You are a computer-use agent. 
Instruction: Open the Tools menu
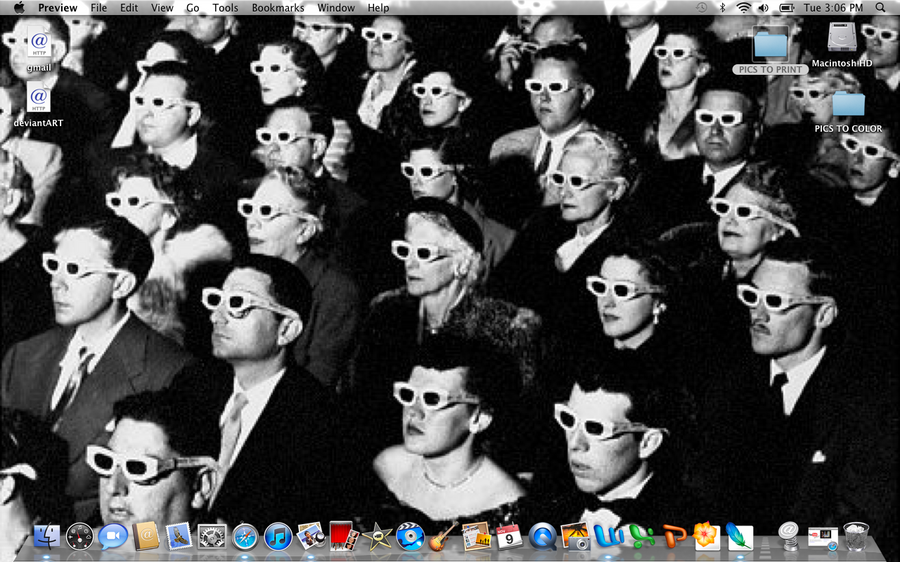[x=225, y=7]
